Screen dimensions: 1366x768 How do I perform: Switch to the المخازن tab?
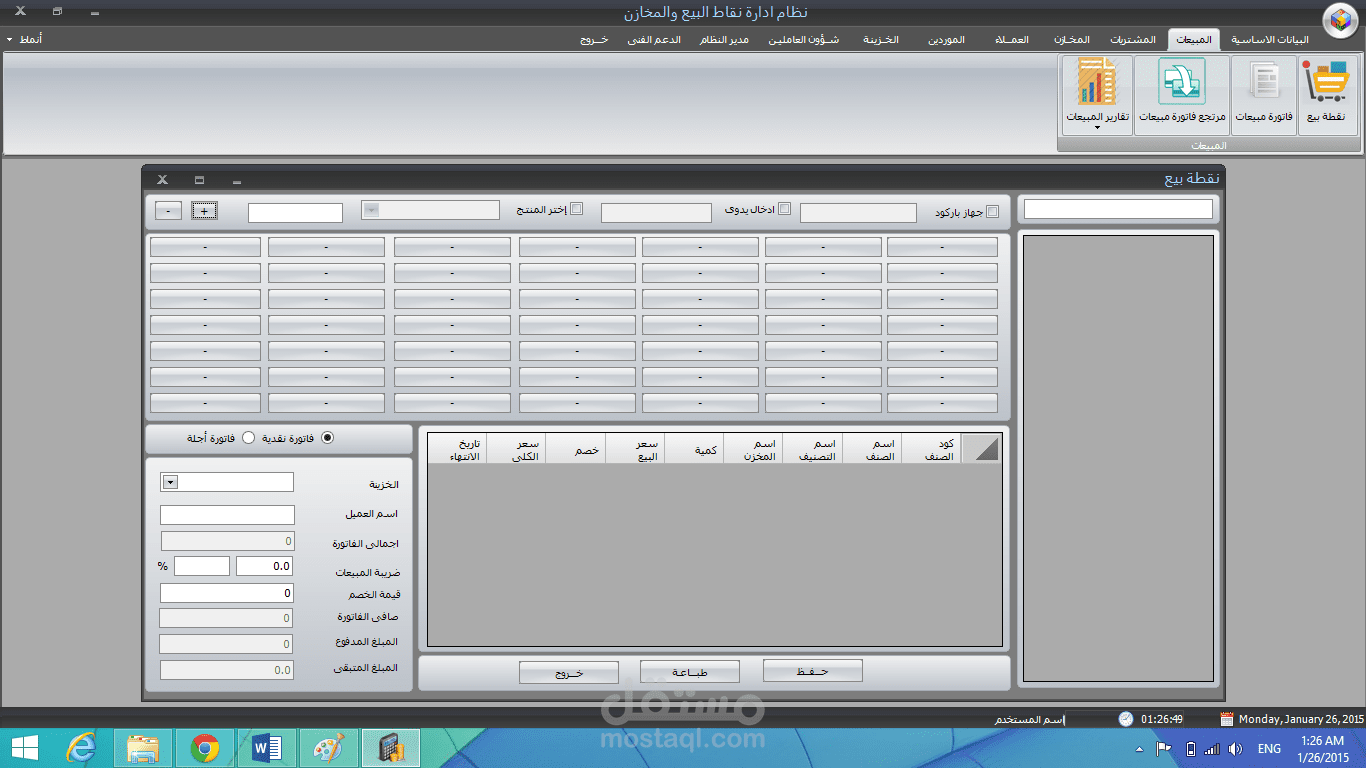point(1071,40)
